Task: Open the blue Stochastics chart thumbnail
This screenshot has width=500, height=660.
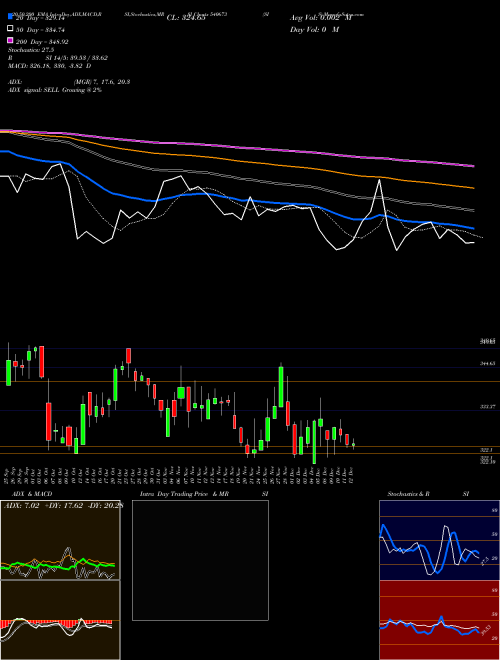Action: pyautogui.click(x=439, y=540)
